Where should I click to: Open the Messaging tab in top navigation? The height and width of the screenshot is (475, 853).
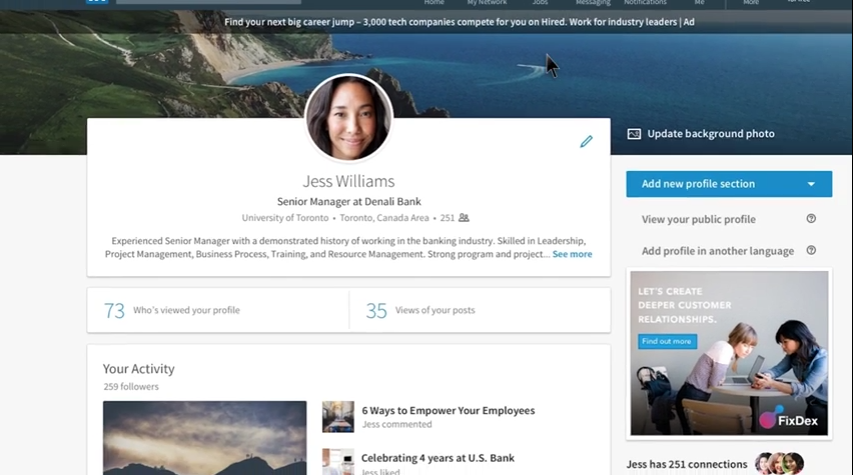pyautogui.click(x=593, y=3)
